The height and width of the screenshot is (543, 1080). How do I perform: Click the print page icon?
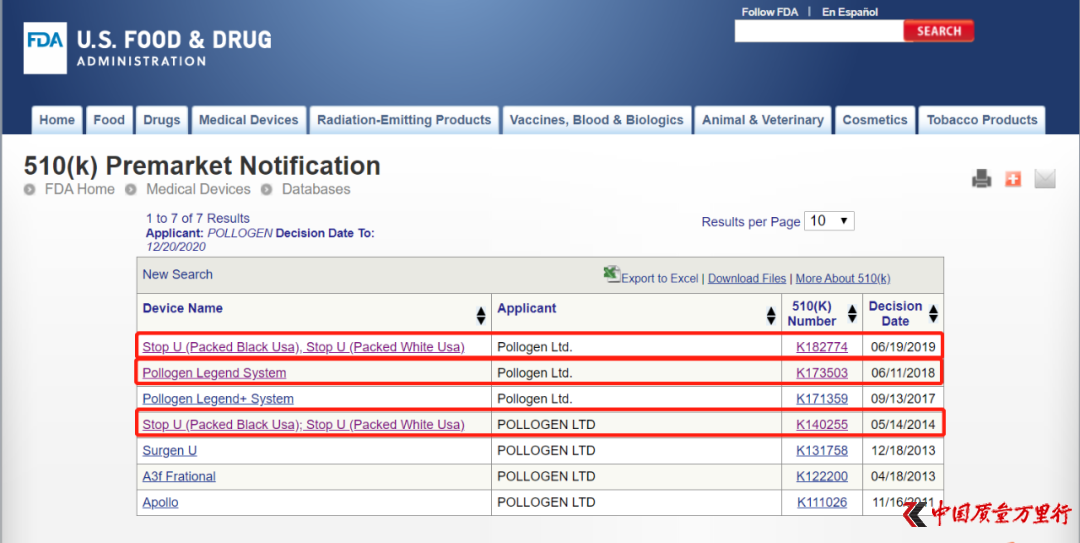tap(982, 179)
